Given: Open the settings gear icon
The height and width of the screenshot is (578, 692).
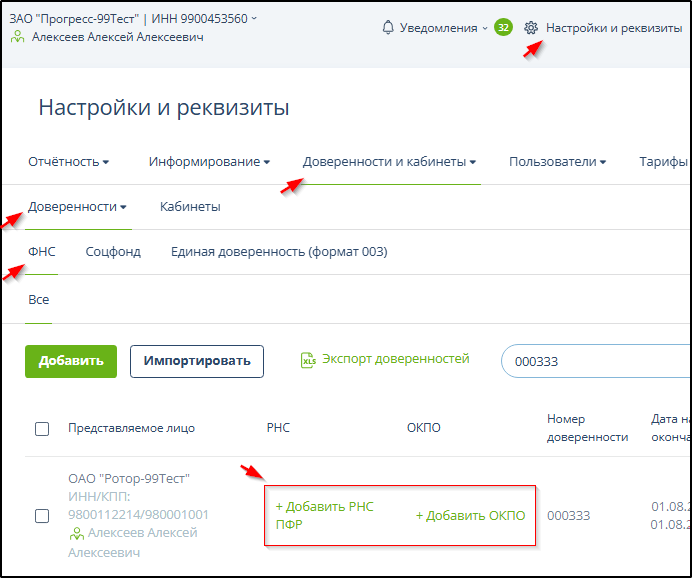Looking at the screenshot, I should pyautogui.click(x=531, y=28).
